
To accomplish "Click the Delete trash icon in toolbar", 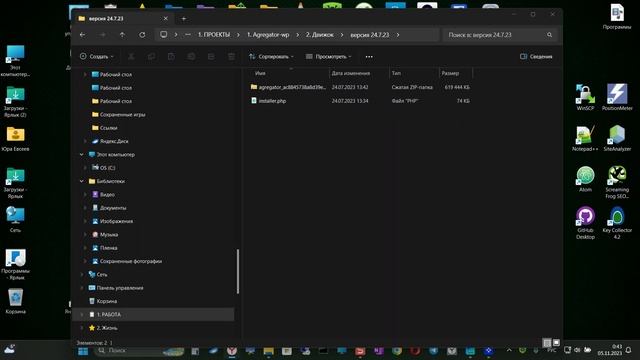I will coord(231,56).
